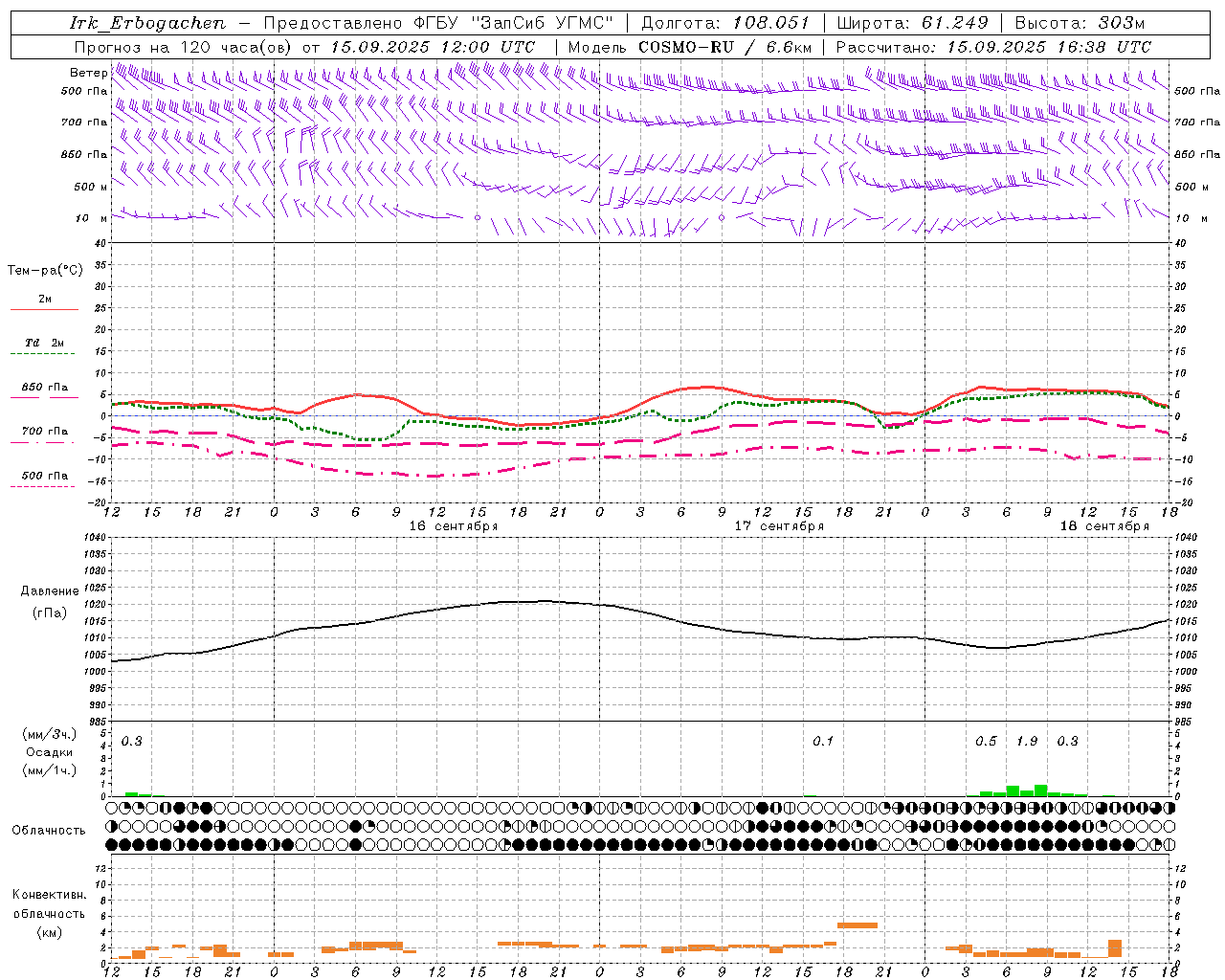Select the latitude value 61.249
Image resolution: width=1225 pixels, height=980 pixels.
click(955, 23)
